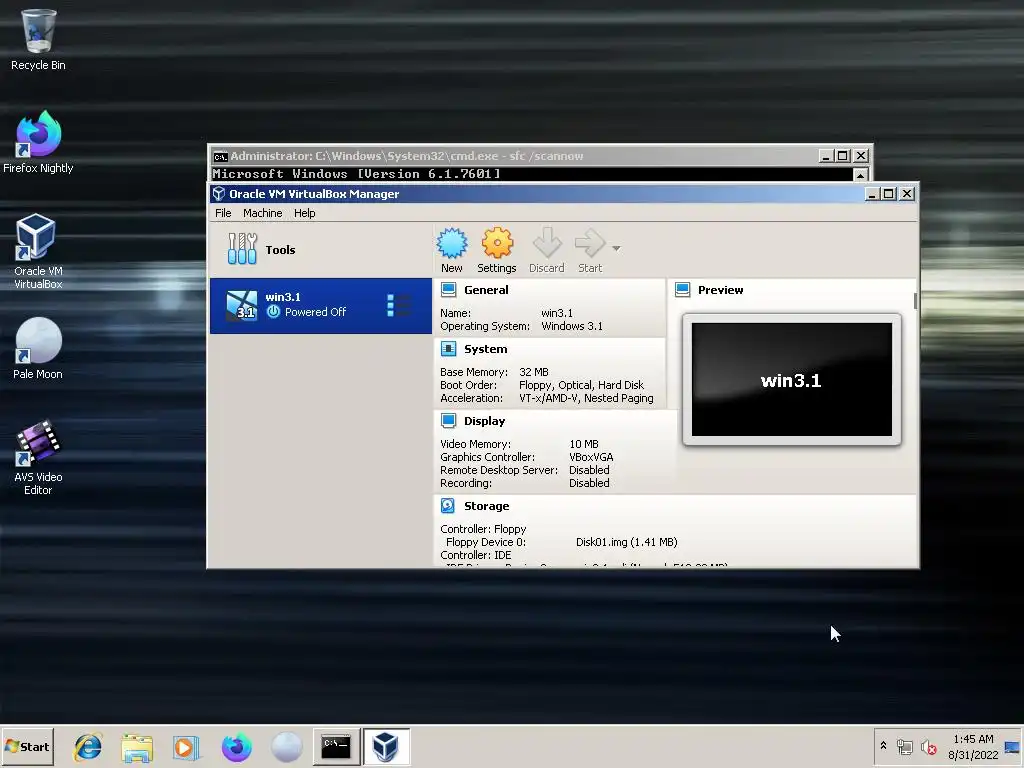Screen dimensions: 1024x768
Task: Click the Video Memory 10 MB value
Action: [x=584, y=444]
